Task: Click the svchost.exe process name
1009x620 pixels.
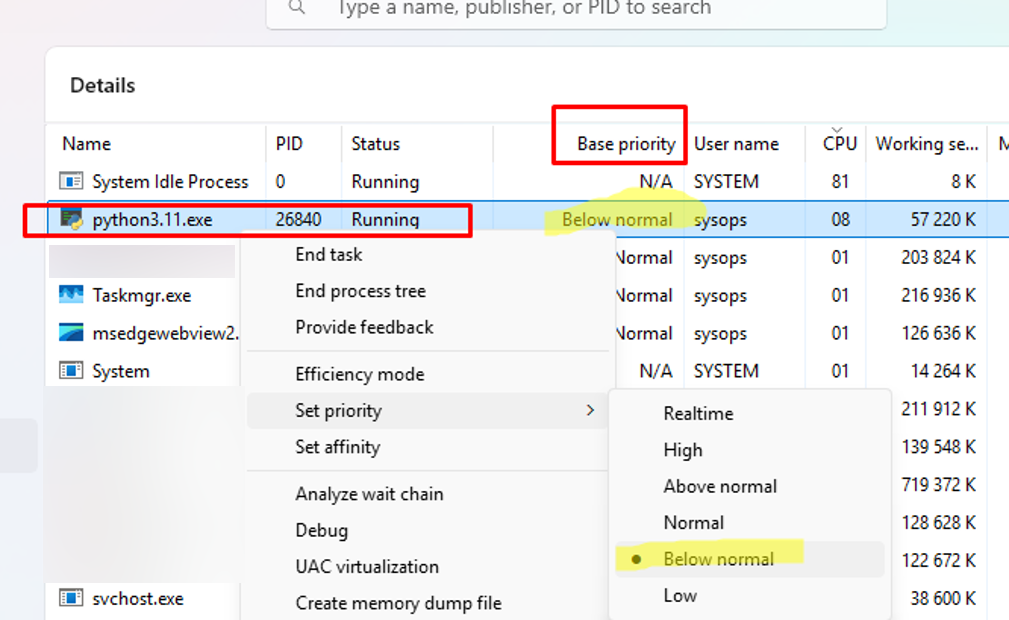Action: tap(138, 599)
